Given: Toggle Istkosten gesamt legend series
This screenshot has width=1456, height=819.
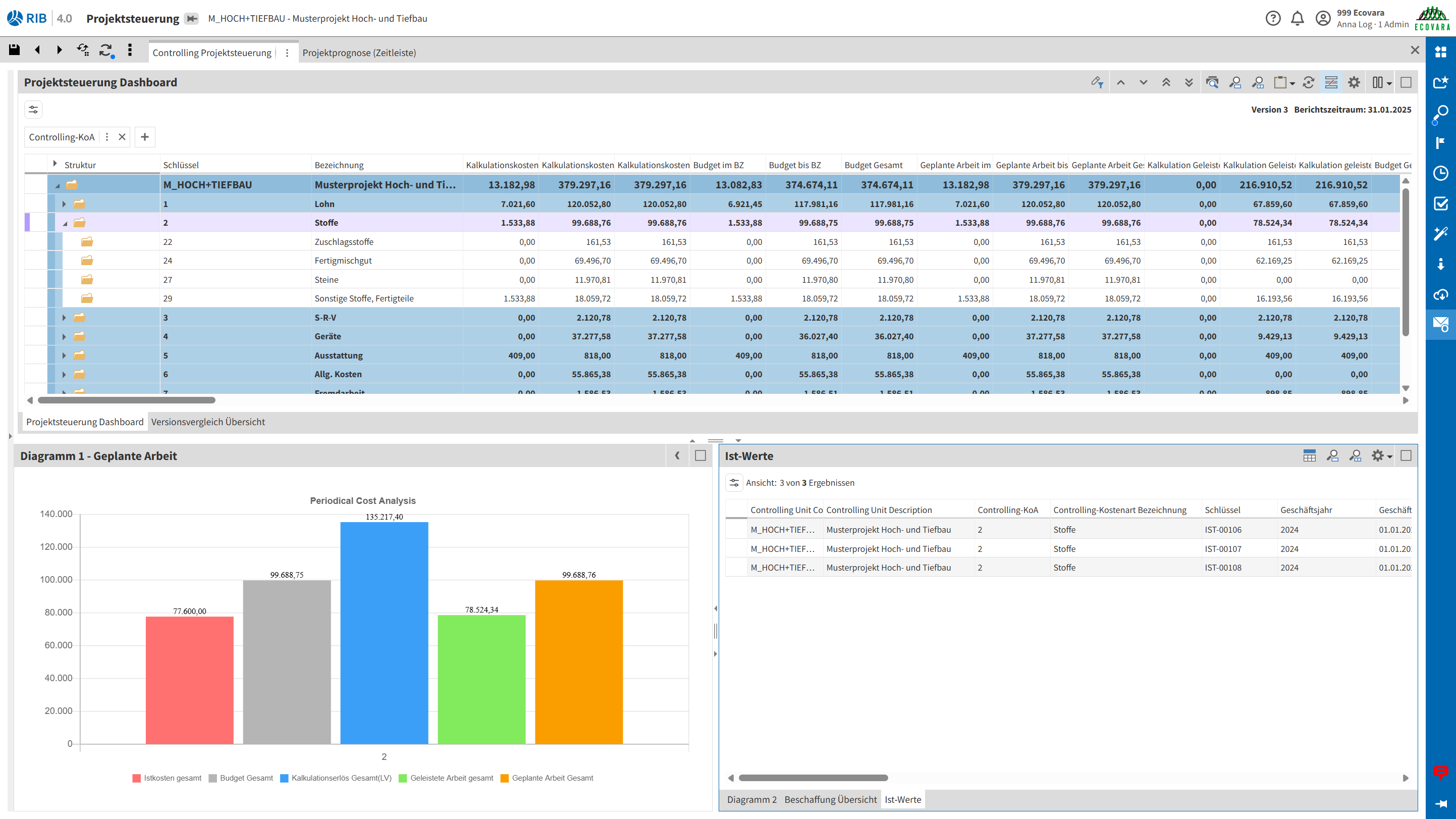Looking at the screenshot, I should point(167,778).
